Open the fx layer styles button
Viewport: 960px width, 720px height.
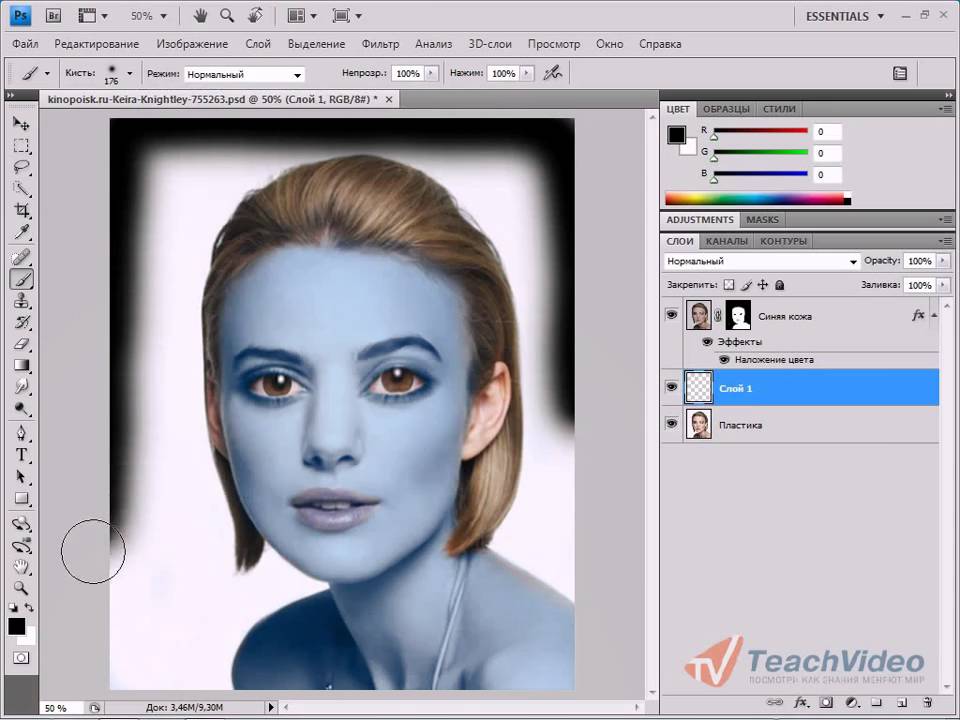[800, 703]
